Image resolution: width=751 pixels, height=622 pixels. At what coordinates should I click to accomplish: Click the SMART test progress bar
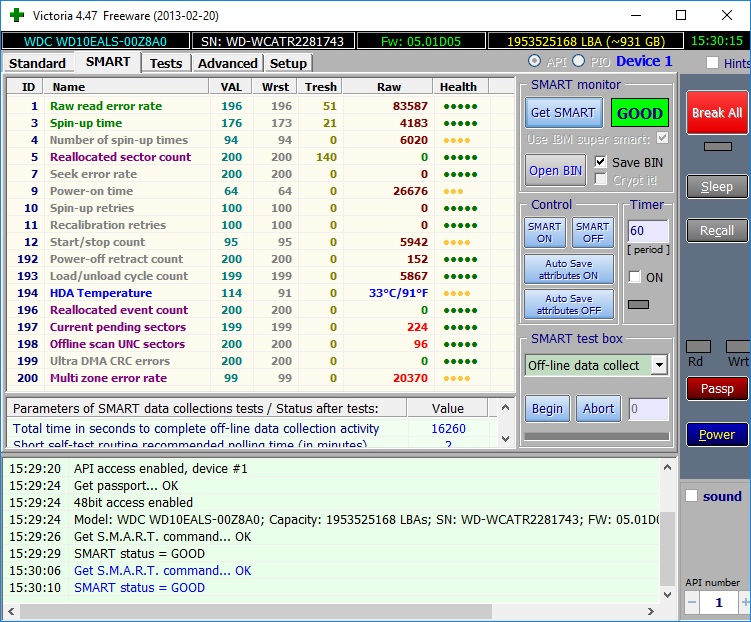(597, 436)
